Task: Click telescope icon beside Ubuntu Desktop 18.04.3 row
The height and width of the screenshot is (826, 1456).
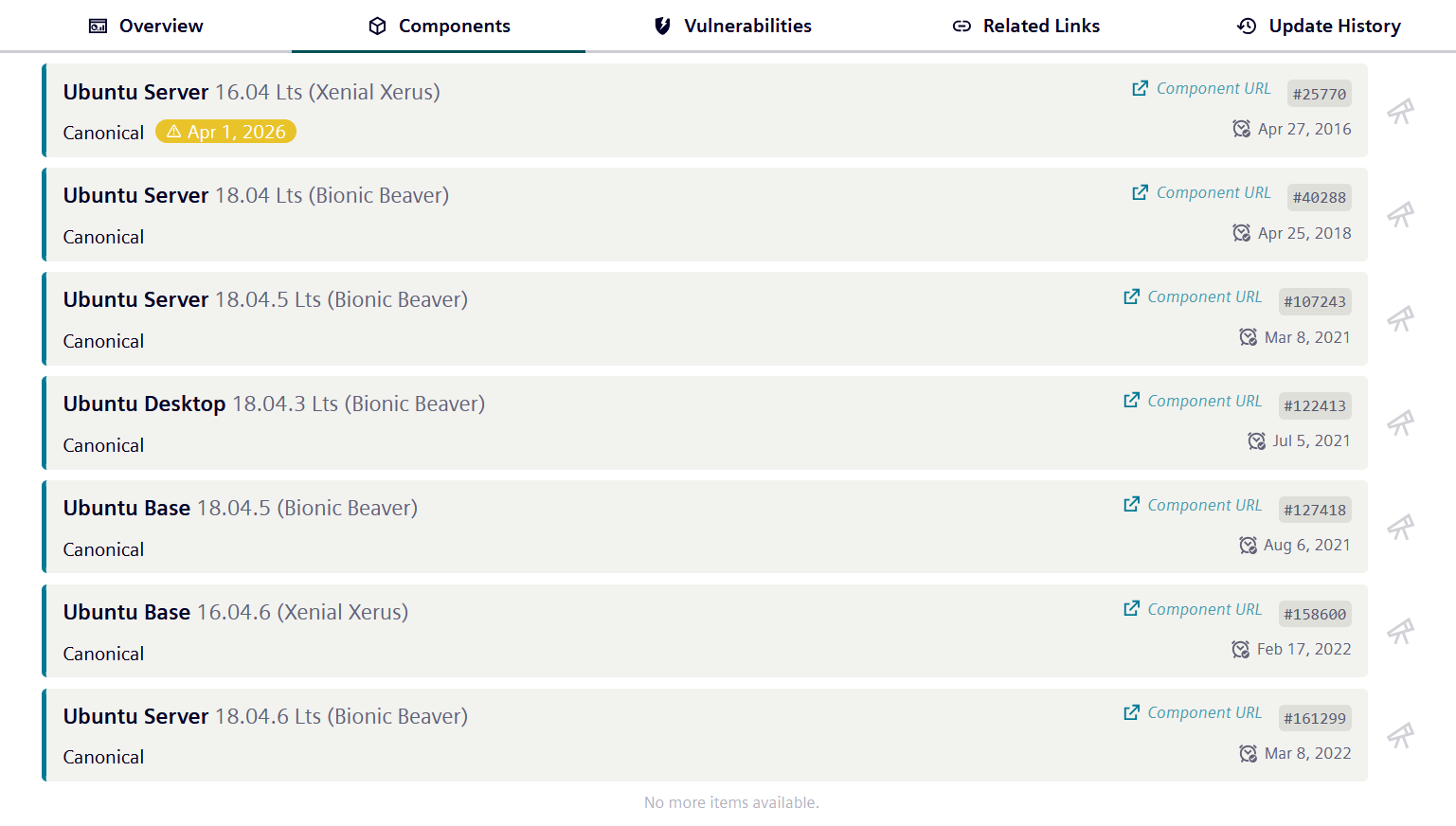Action: [x=1400, y=422]
